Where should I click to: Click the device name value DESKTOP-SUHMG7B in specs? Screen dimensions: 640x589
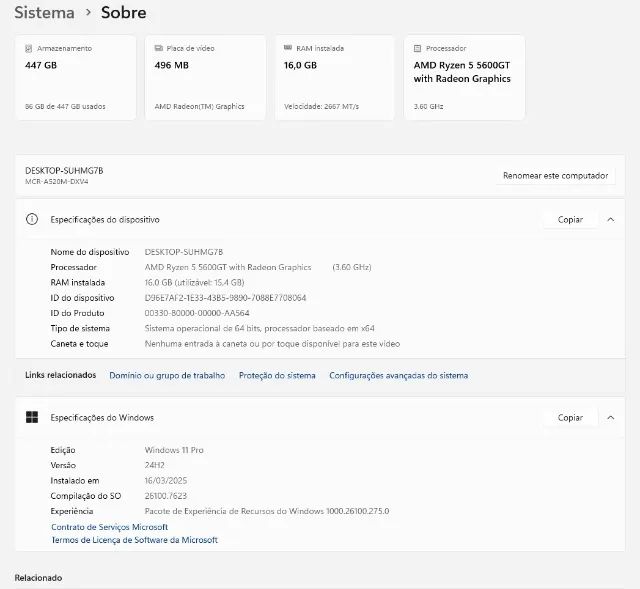184,252
